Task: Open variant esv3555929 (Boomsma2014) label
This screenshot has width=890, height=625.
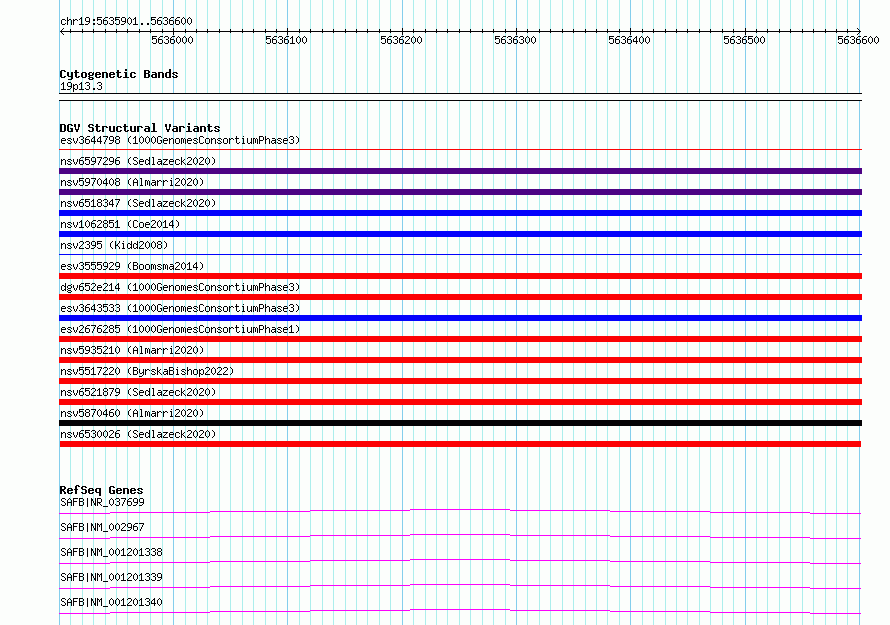Action: 132,266
